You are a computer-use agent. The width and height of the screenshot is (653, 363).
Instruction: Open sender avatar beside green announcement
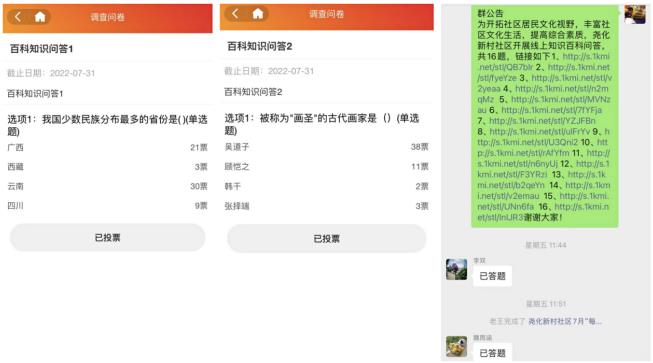click(635, 14)
